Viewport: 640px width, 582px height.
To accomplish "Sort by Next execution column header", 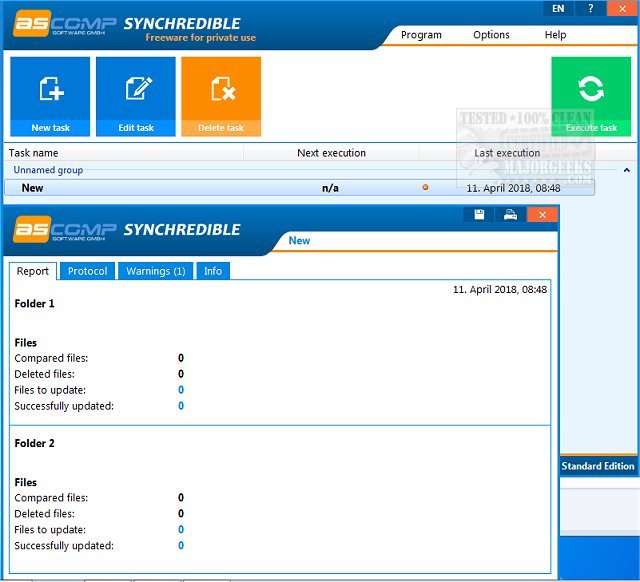I will [331, 153].
